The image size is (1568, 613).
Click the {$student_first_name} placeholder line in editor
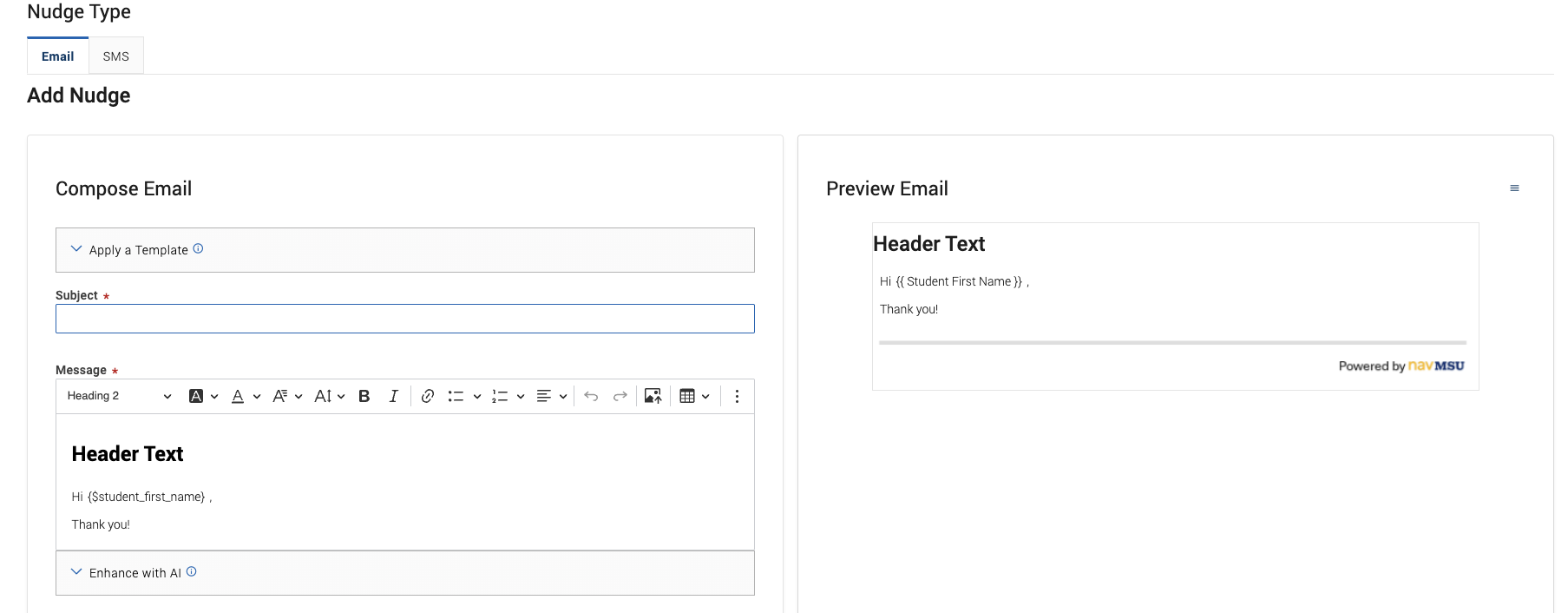[141, 497]
